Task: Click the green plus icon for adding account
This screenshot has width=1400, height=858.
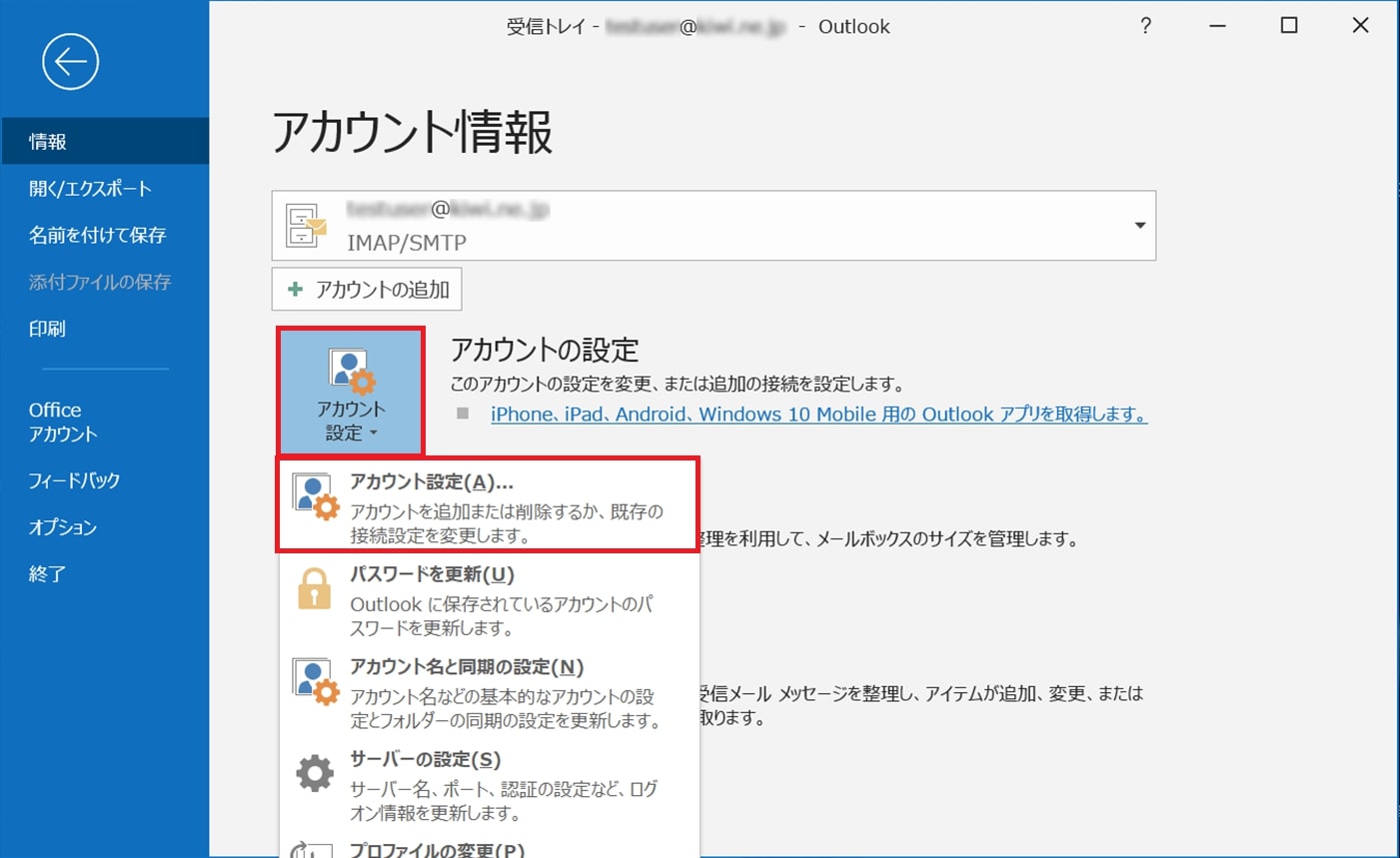Action: pyautogui.click(x=295, y=290)
